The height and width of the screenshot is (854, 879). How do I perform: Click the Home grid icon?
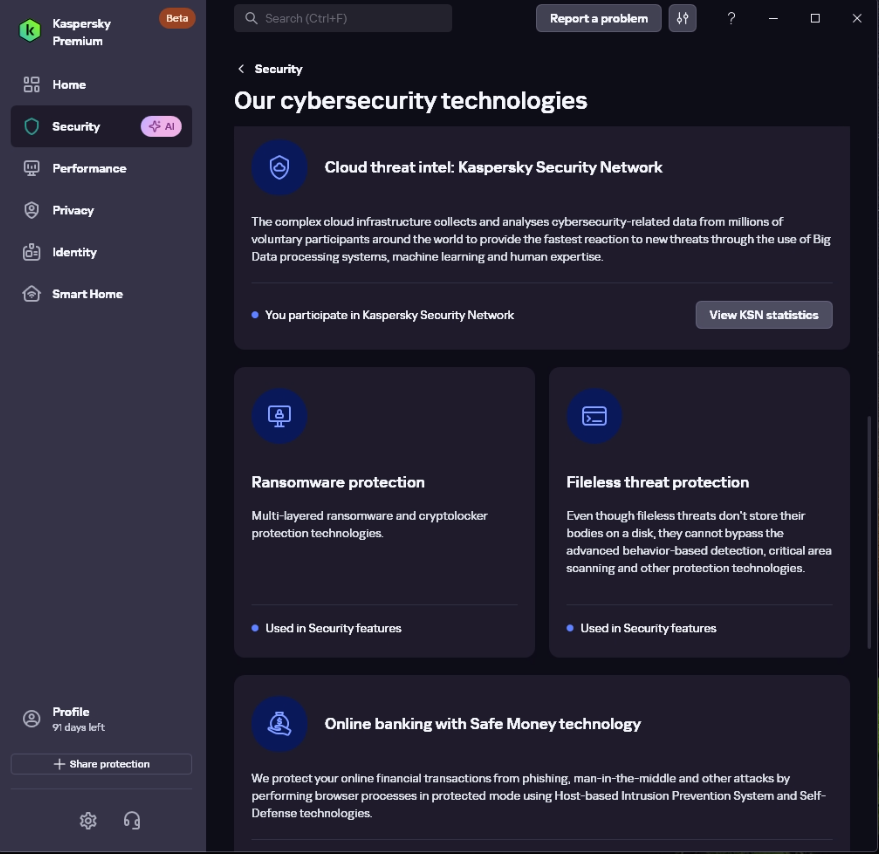31,85
